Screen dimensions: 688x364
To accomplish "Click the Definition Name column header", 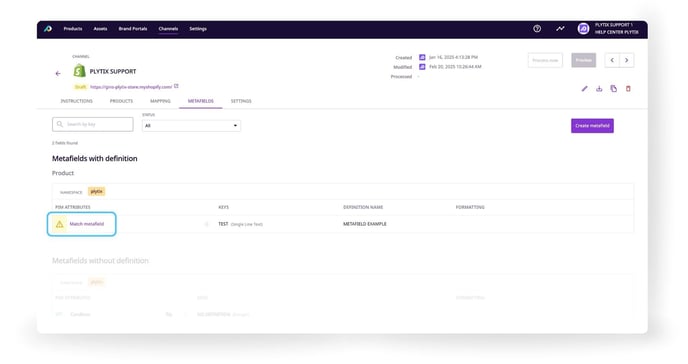I will point(363,207).
